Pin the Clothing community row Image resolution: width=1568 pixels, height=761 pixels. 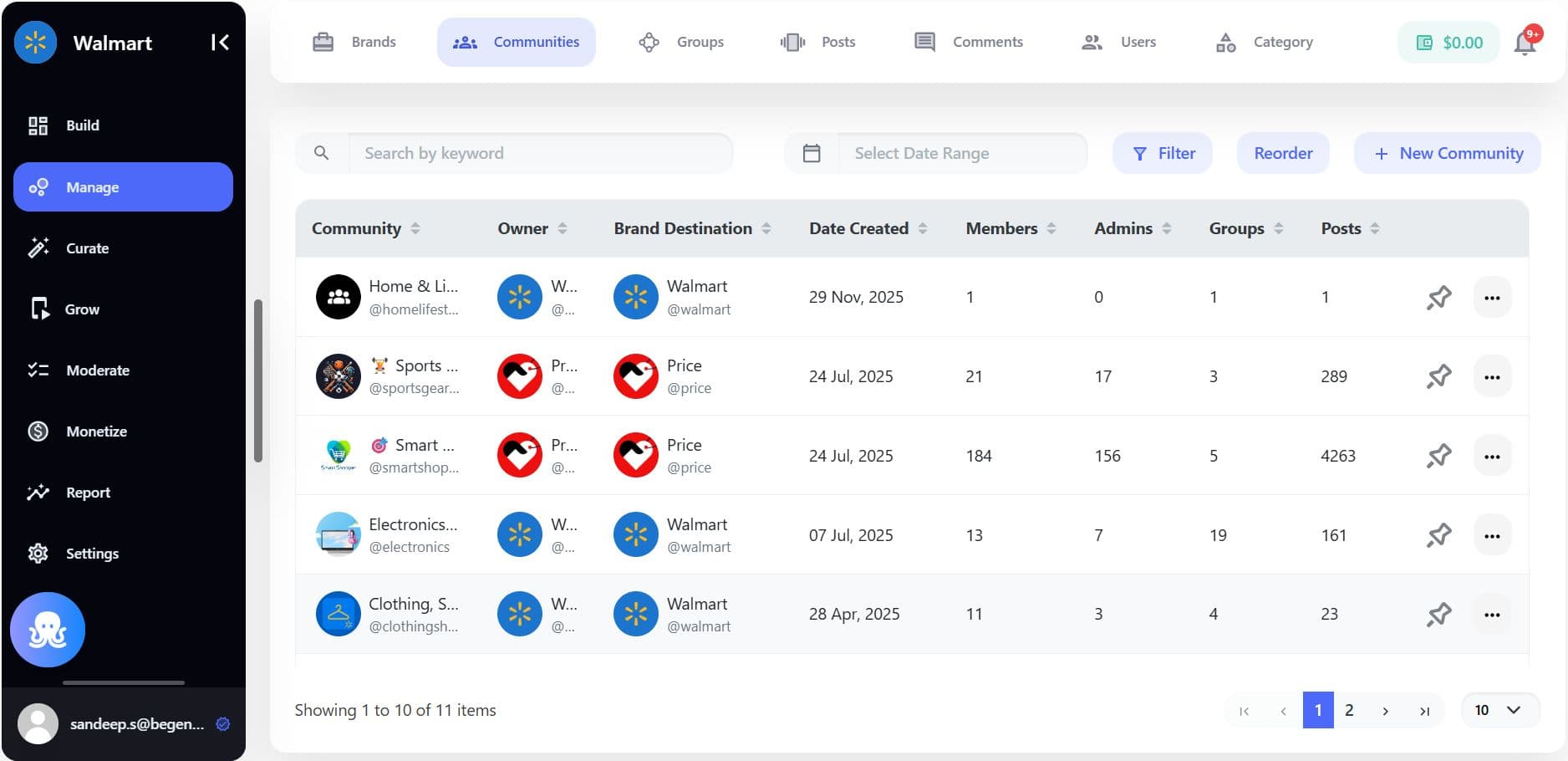[x=1438, y=615]
